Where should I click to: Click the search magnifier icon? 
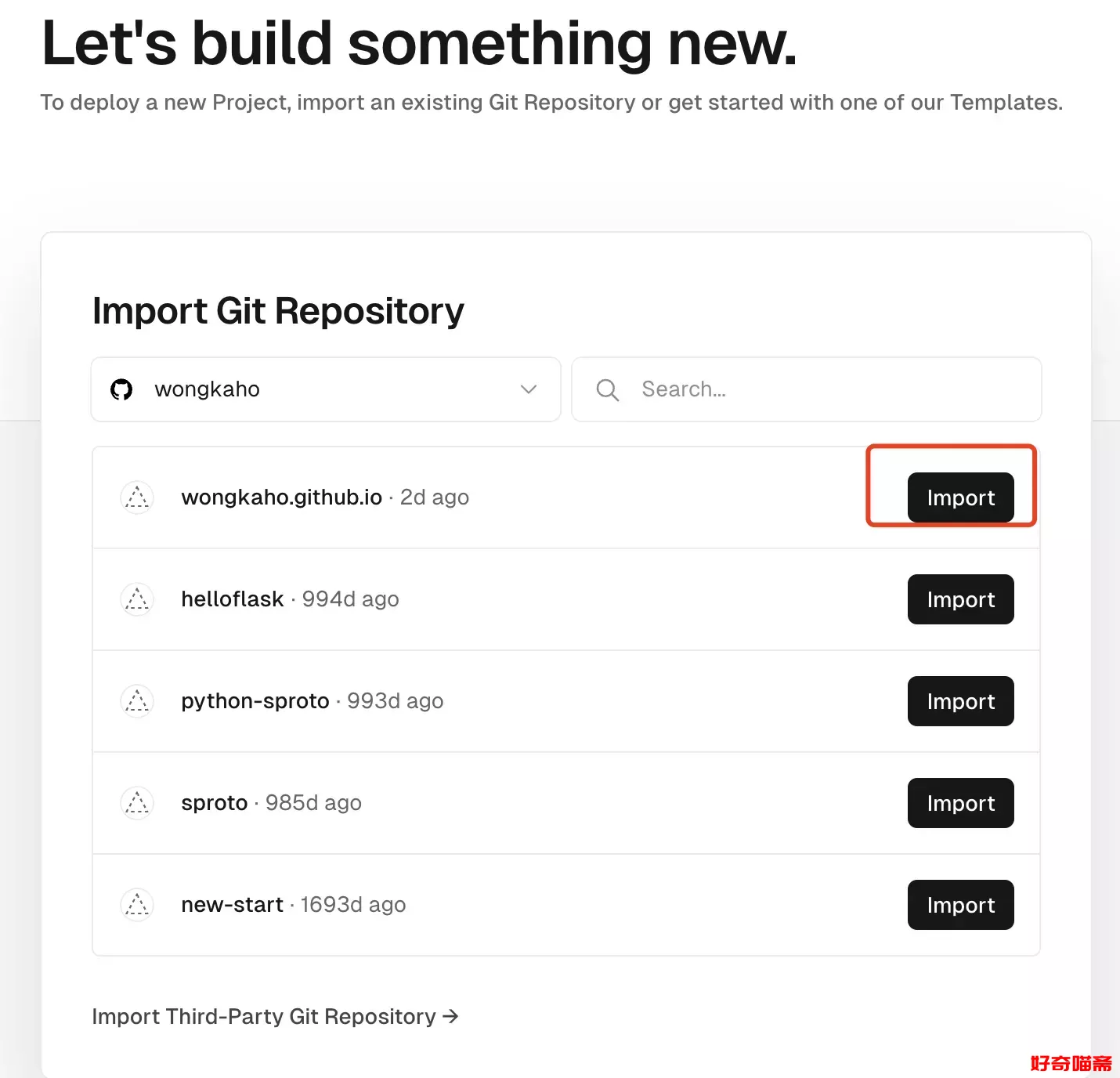(607, 389)
